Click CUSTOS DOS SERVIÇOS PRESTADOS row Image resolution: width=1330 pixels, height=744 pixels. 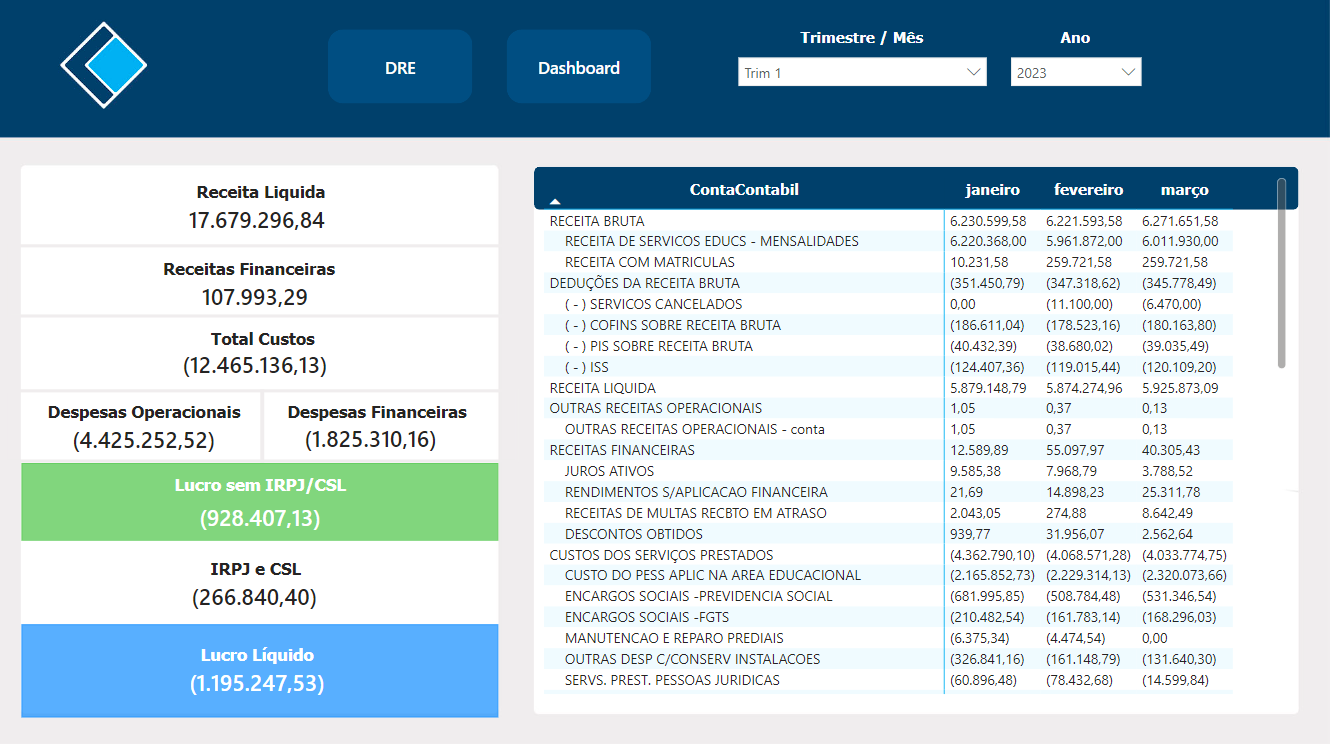point(888,555)
